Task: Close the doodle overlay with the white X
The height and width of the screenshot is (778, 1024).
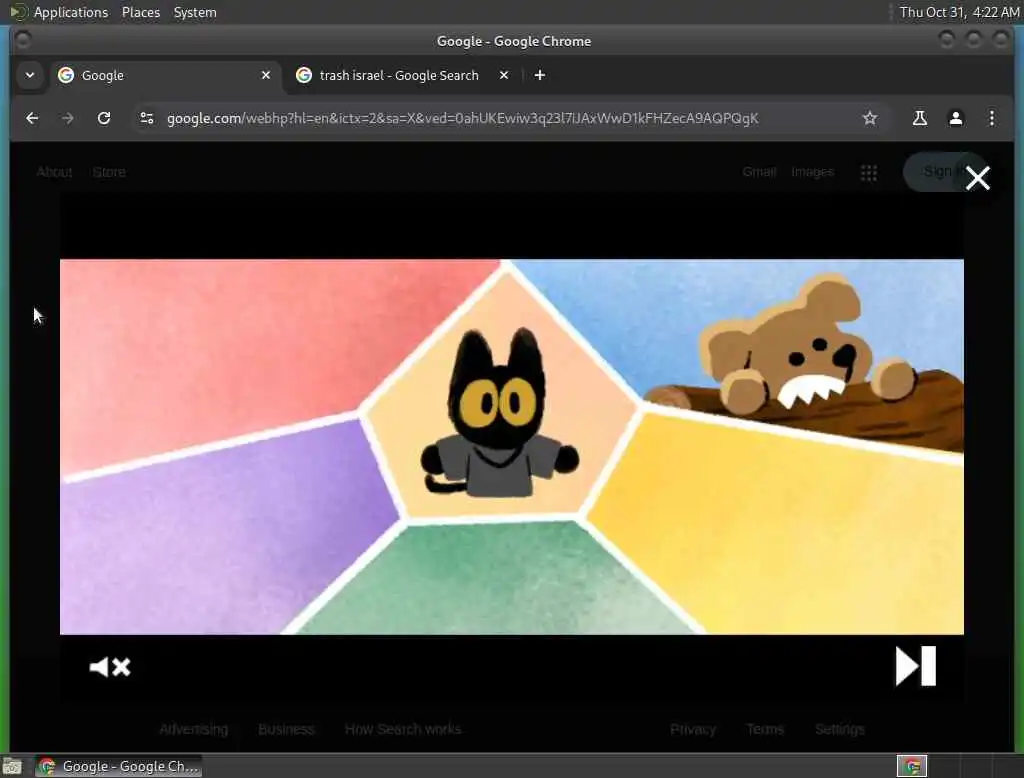Action: tap(978, 178)
